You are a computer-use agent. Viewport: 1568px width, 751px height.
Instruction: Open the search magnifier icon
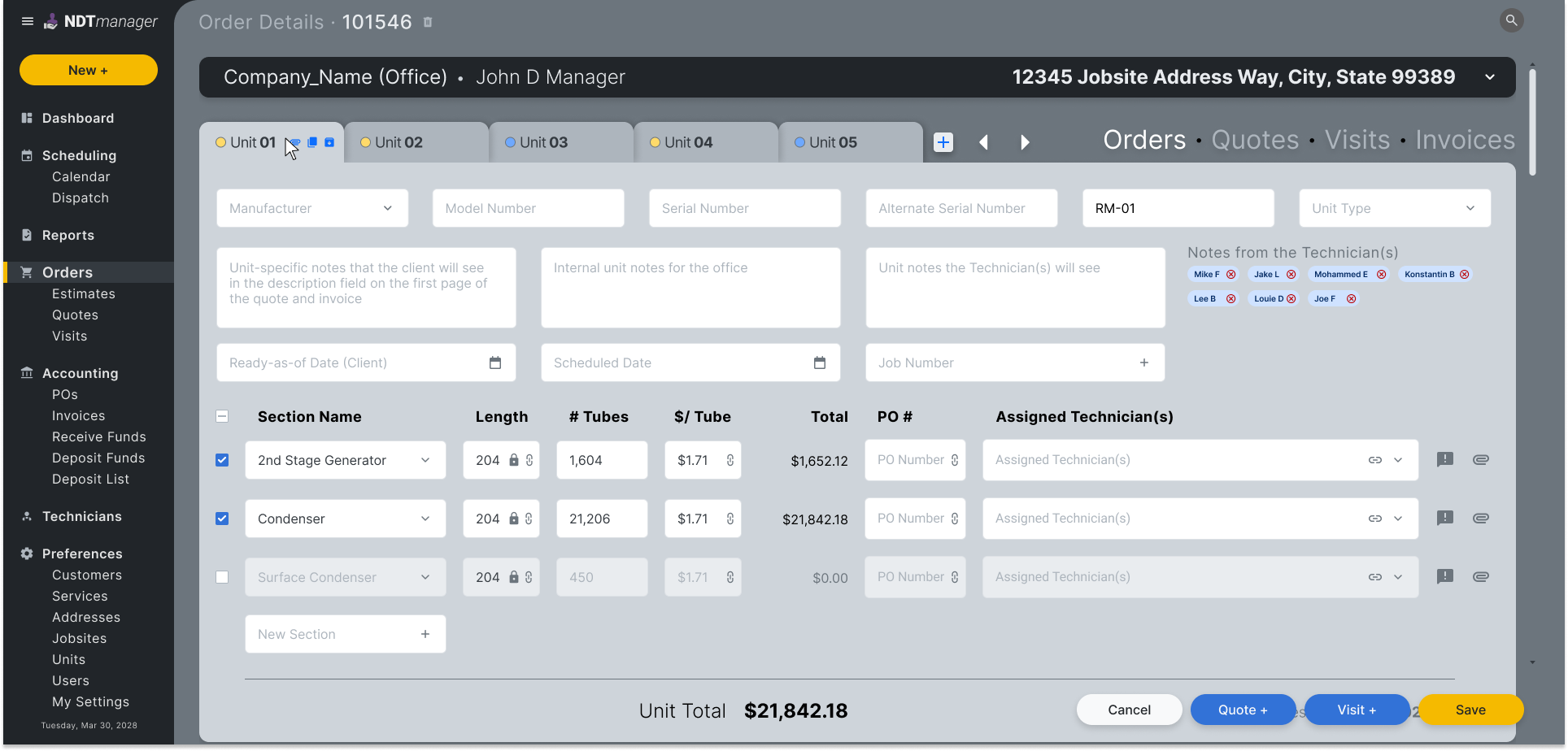tap(1511, 20)
